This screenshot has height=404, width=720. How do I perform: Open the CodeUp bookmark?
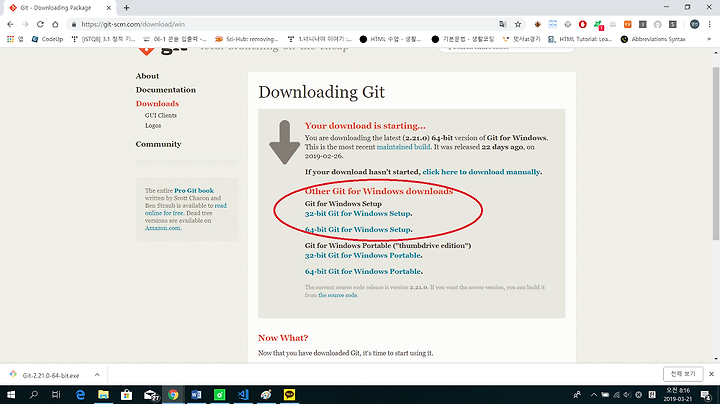tap(47, 39)
